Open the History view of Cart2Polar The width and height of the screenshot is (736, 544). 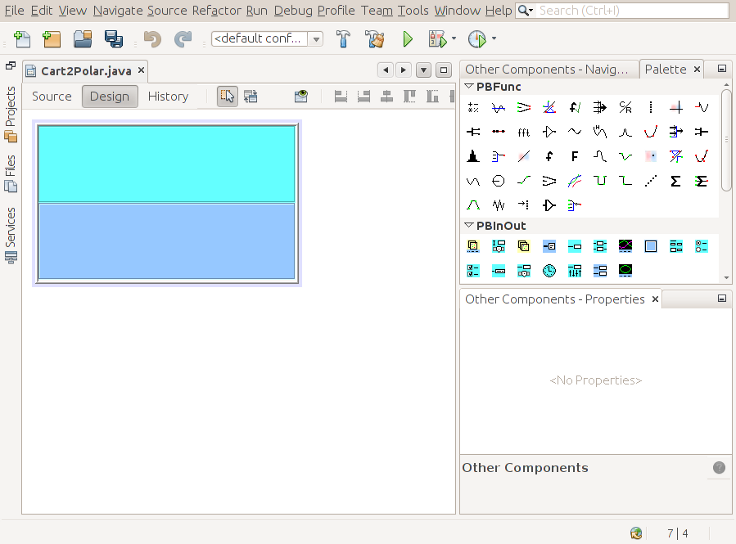coord(168,96)
